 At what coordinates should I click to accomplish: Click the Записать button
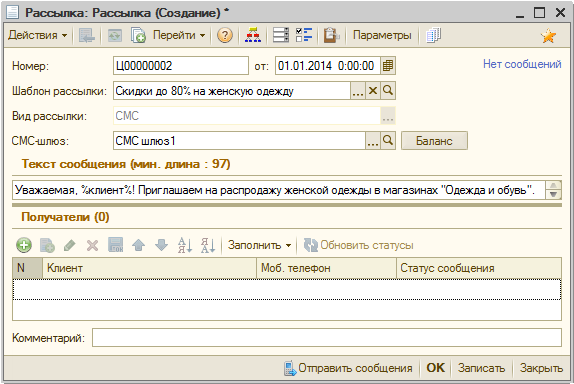481,368
